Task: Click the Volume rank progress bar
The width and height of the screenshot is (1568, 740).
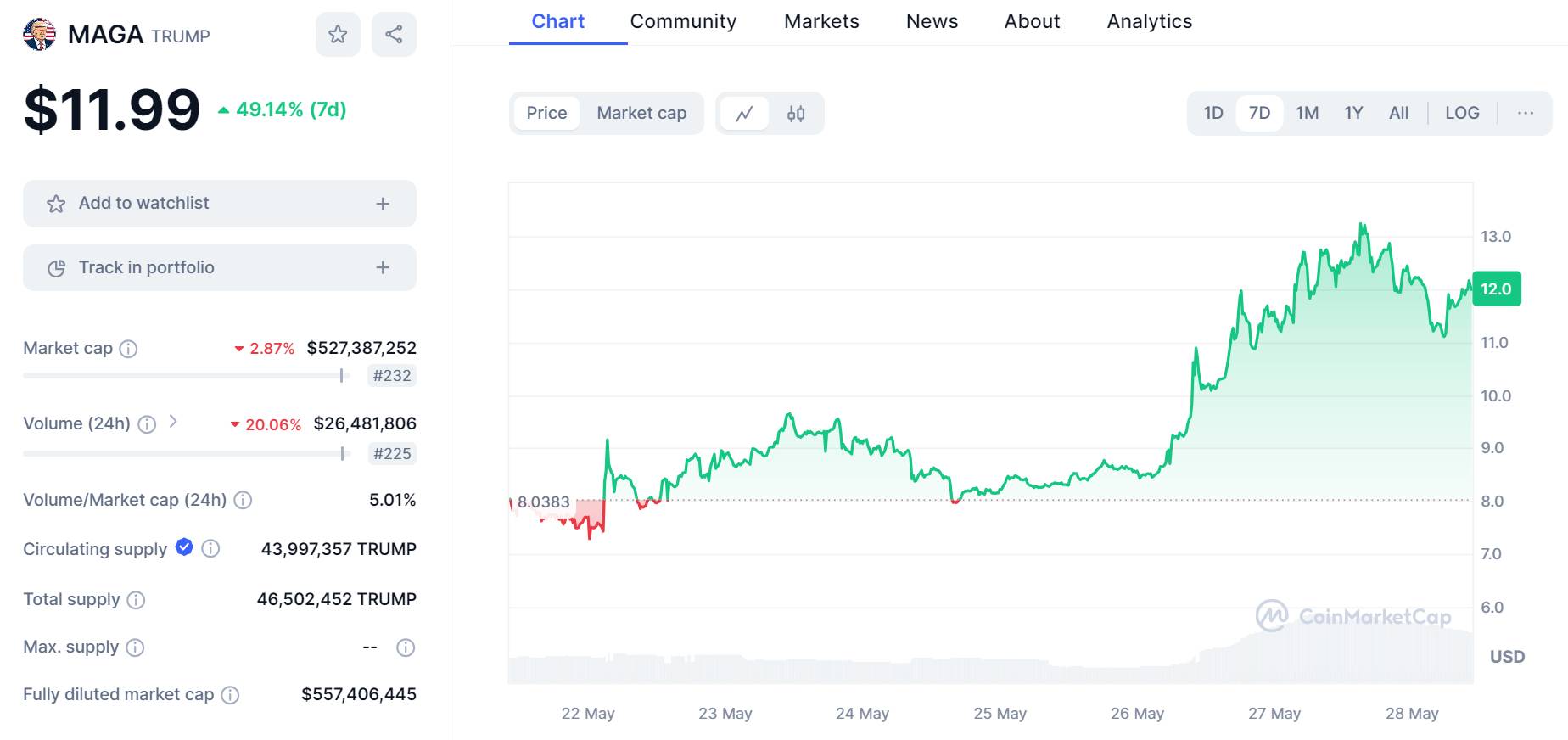Action: click(x=187, y=453)
